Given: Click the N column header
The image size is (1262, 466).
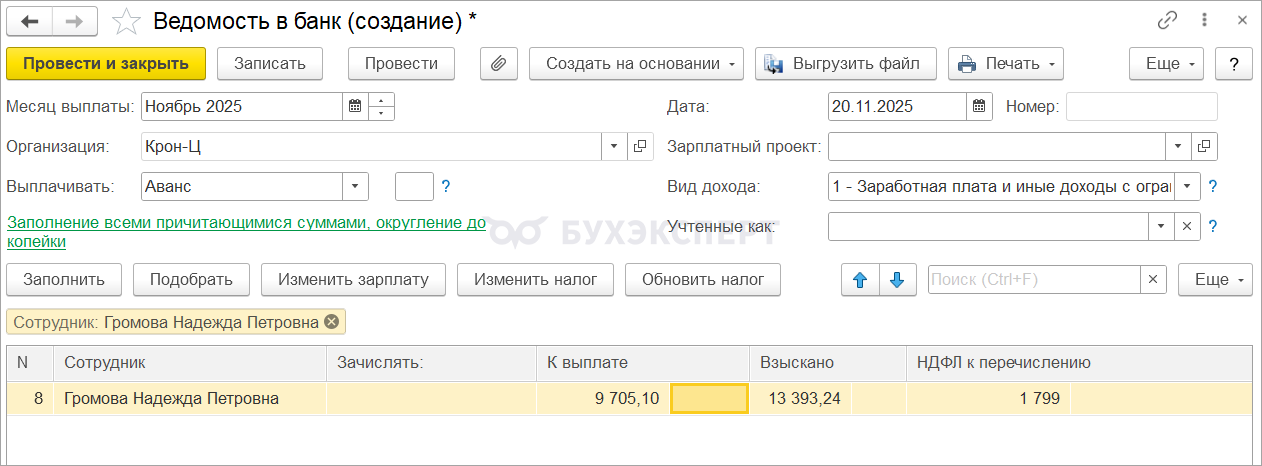Looking at the screenshot, I should [x=31, y=363].
